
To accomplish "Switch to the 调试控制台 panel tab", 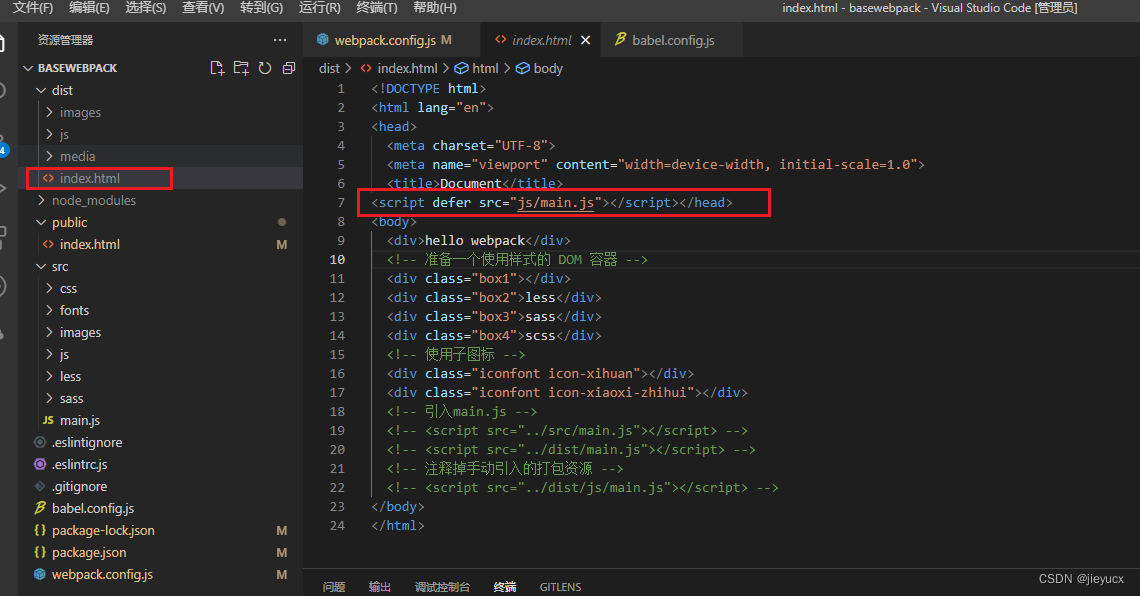I will (442, 587).
